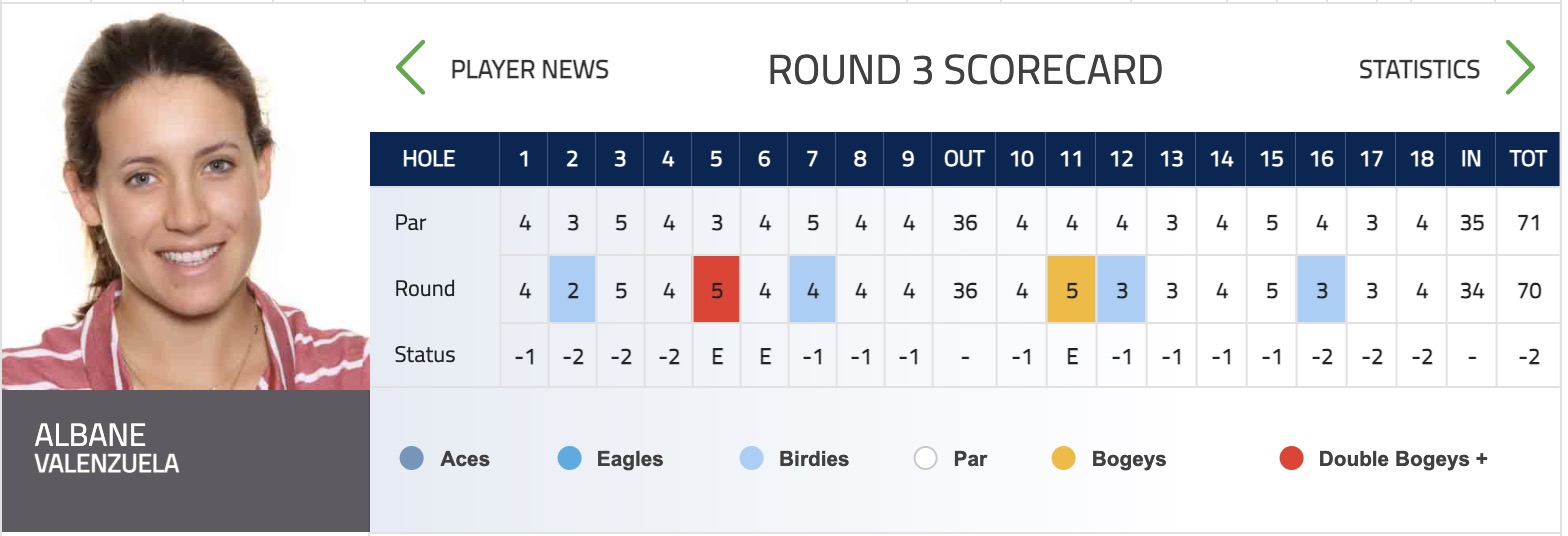This screenshot has height=536, width=1568.
Task: Click the Round 3 Scorecard heading
Action: click(965, 70)
